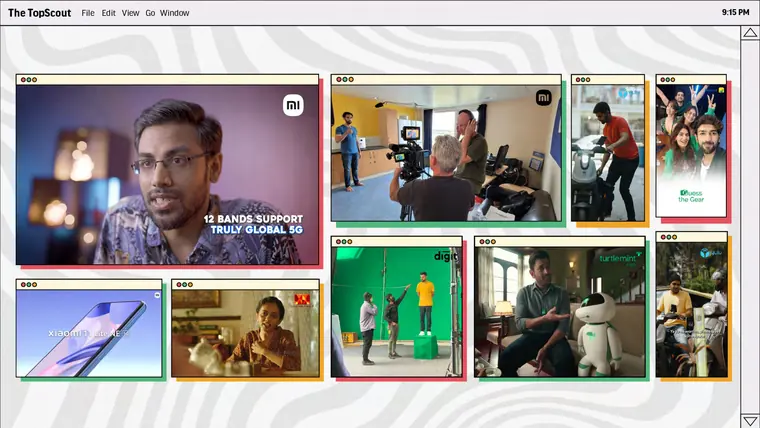Click the Mi logo on the camera crew video
The height and width of the screenshot is (428, 760).
[x=544, y=97]
